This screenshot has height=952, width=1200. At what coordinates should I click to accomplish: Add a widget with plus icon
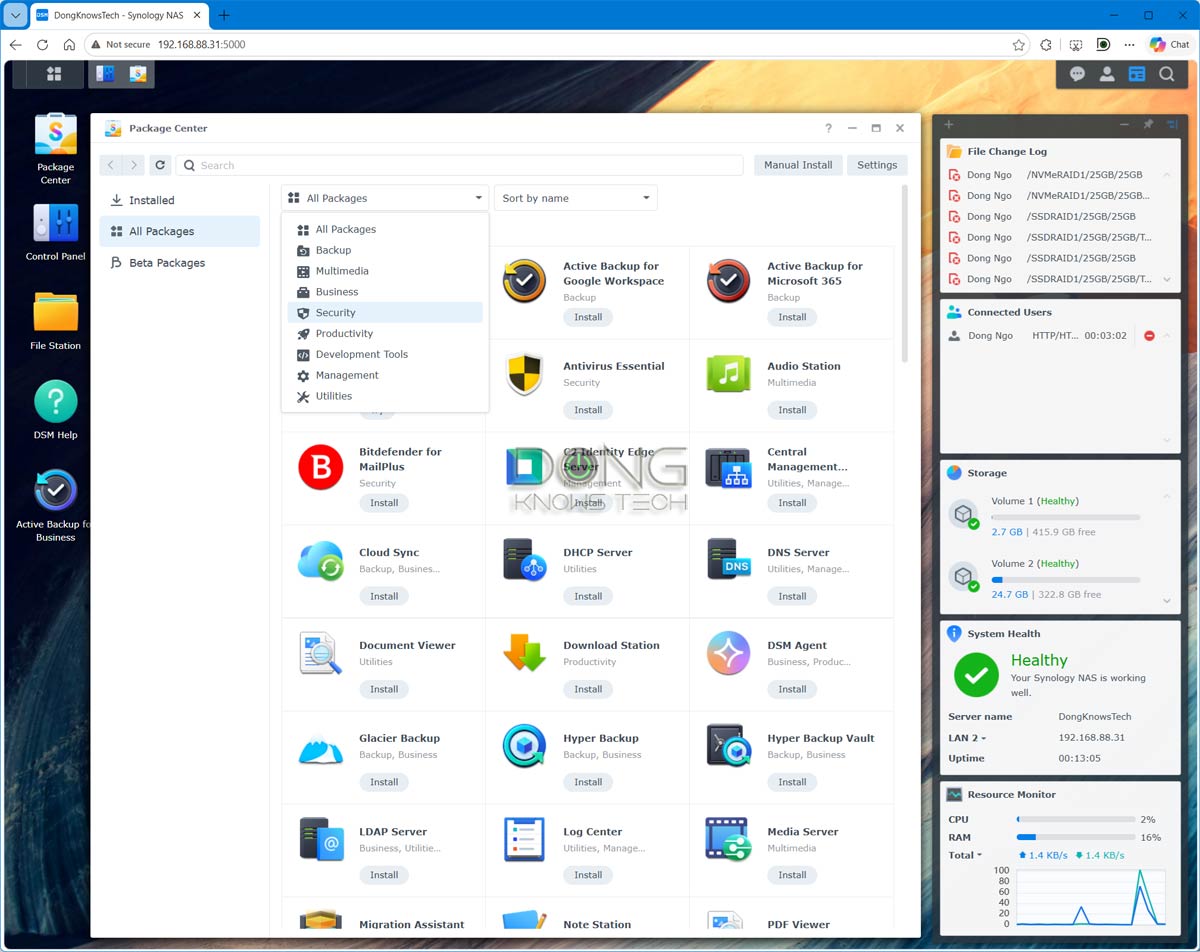point(949,124)
